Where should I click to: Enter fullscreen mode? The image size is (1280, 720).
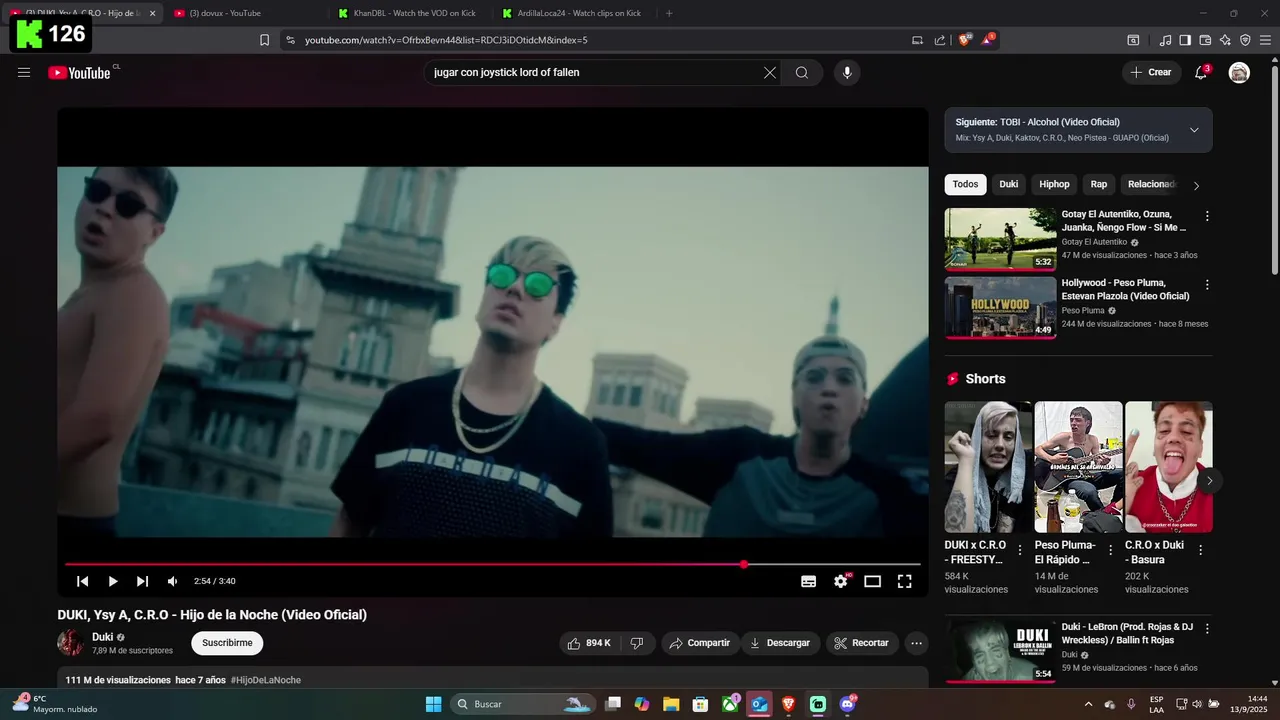pyautogui.click(x=905, y=581)
